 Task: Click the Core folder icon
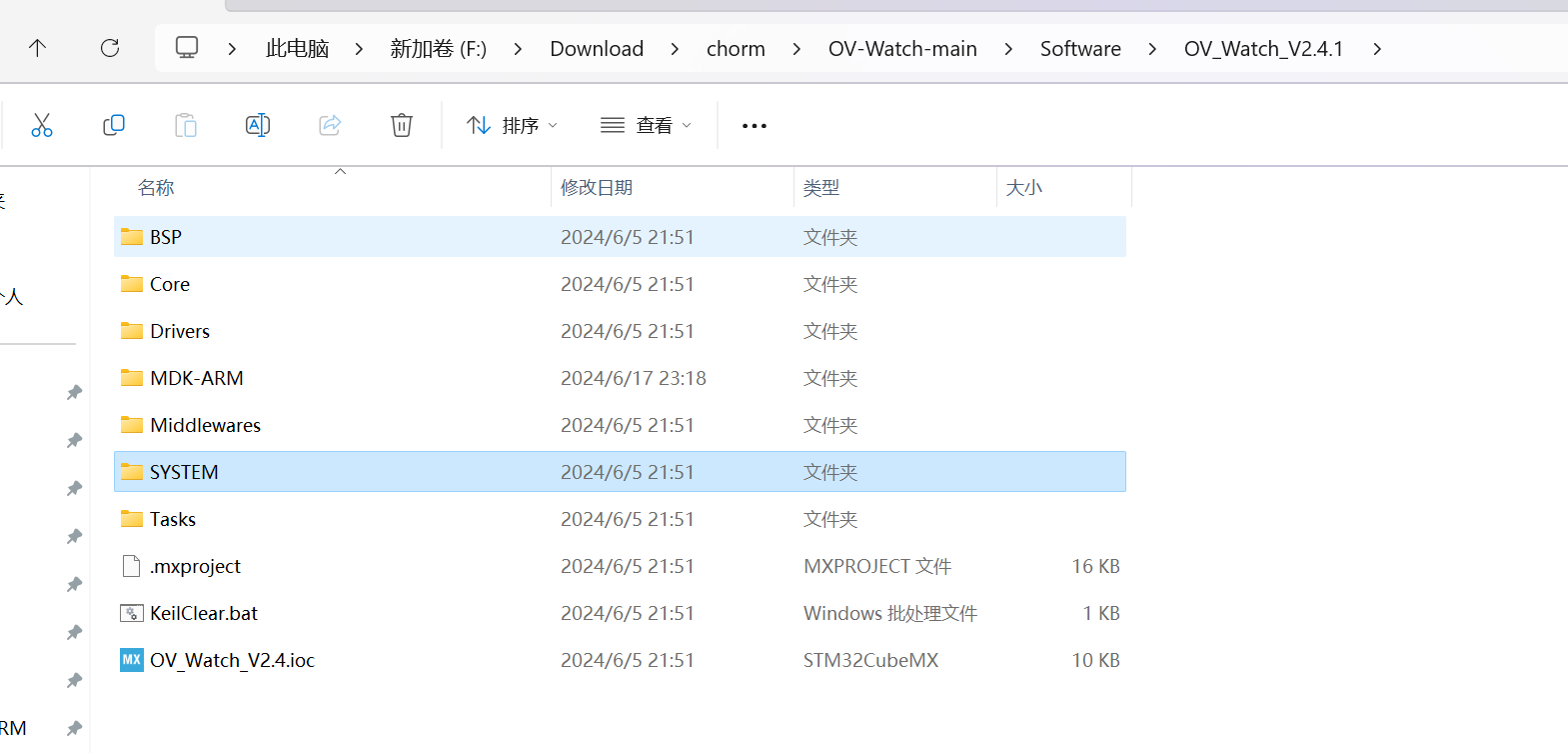click(x=132, y=284)
